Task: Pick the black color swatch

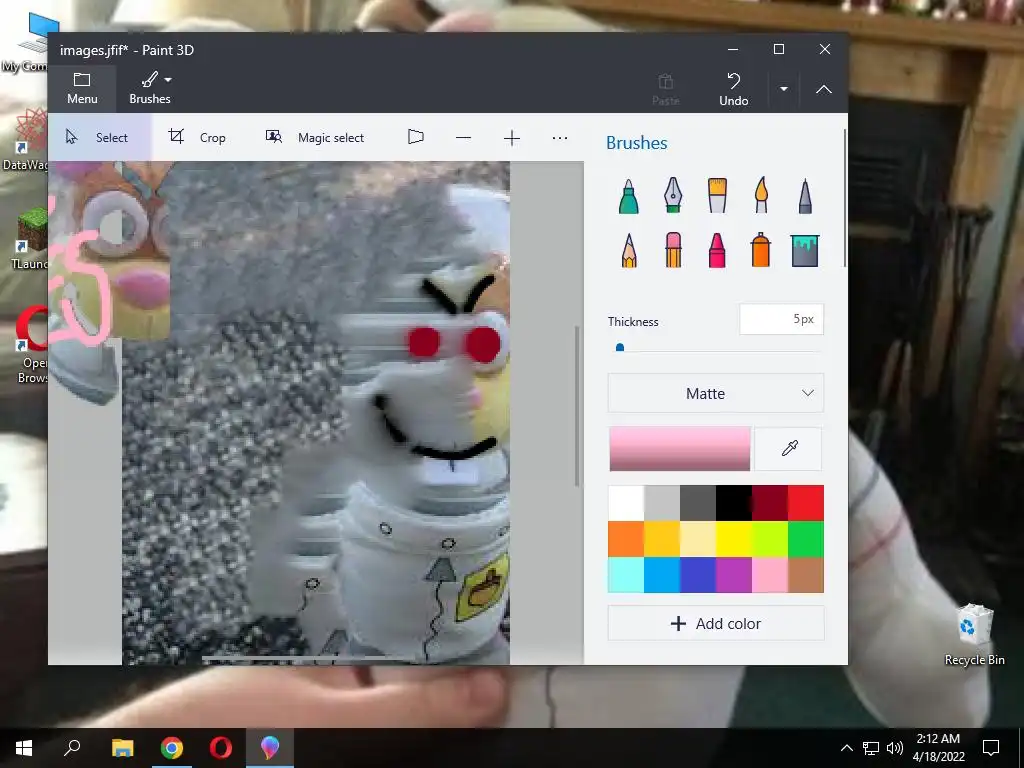Action: tap(733, 503)
